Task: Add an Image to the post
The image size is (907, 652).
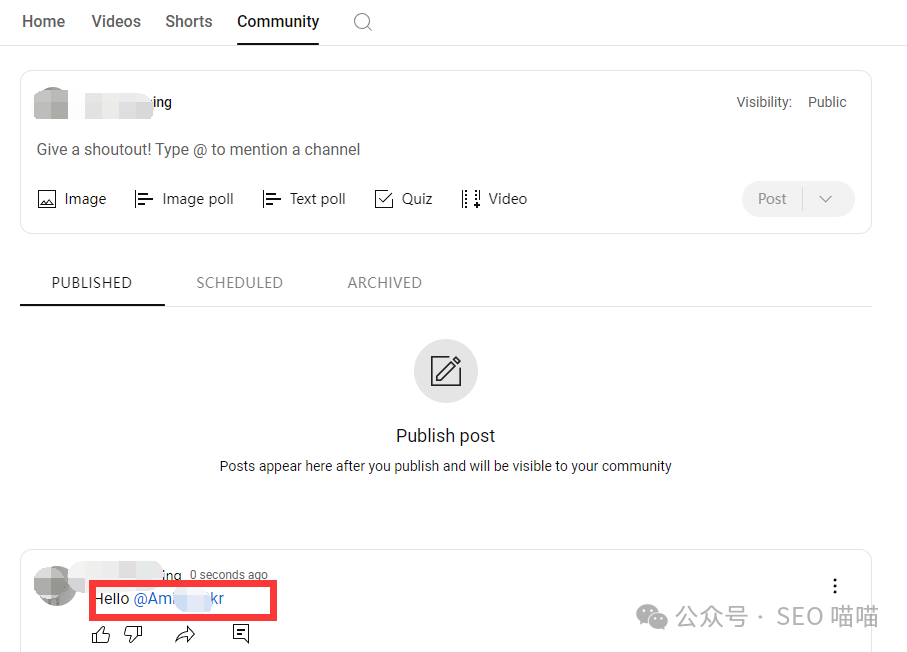Action: pos(72,199)
